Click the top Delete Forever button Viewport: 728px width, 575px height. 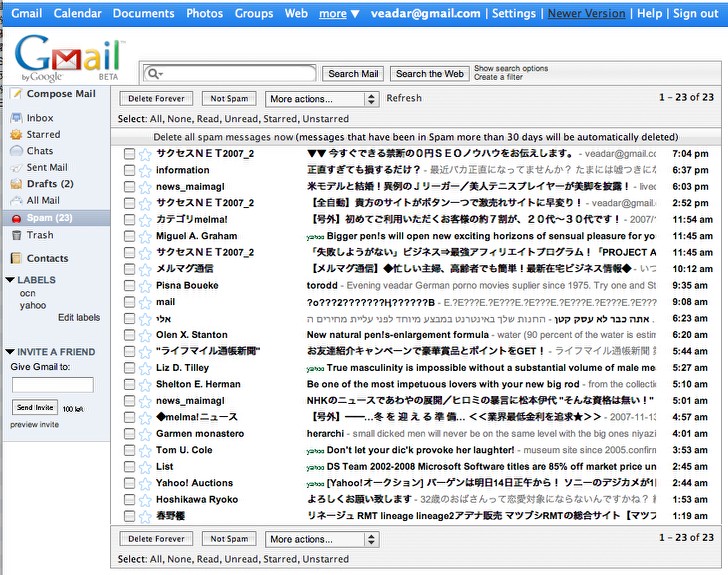pyautogui.click(x=156, y=98)
